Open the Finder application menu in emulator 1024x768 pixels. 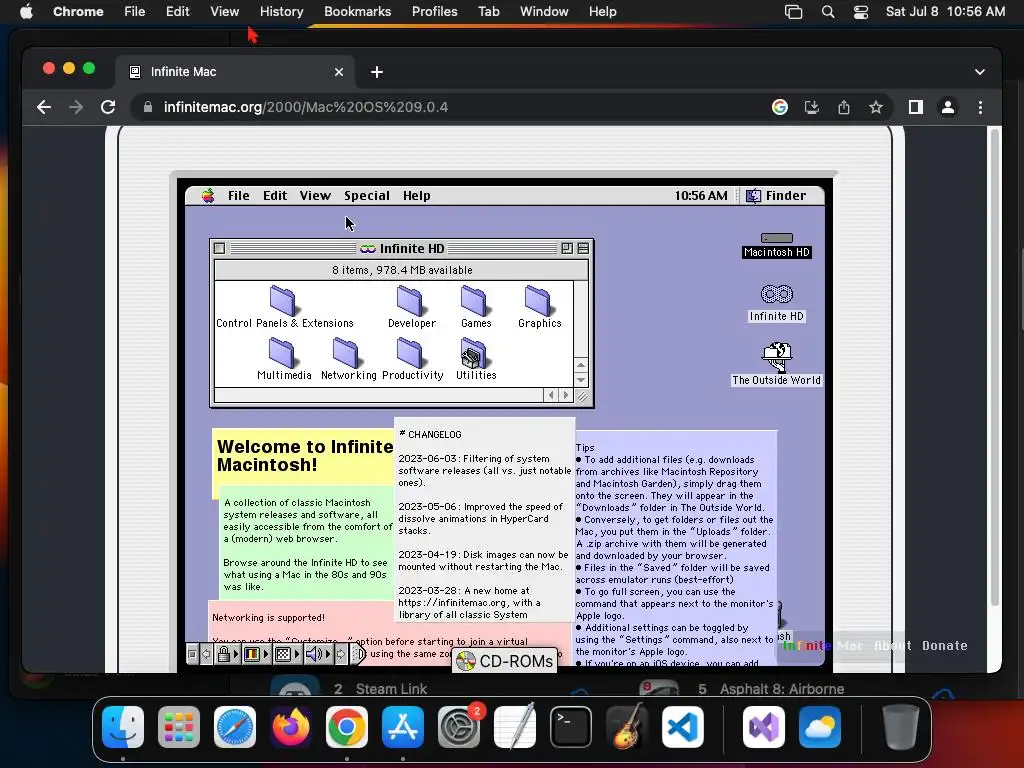pos(776,195)
